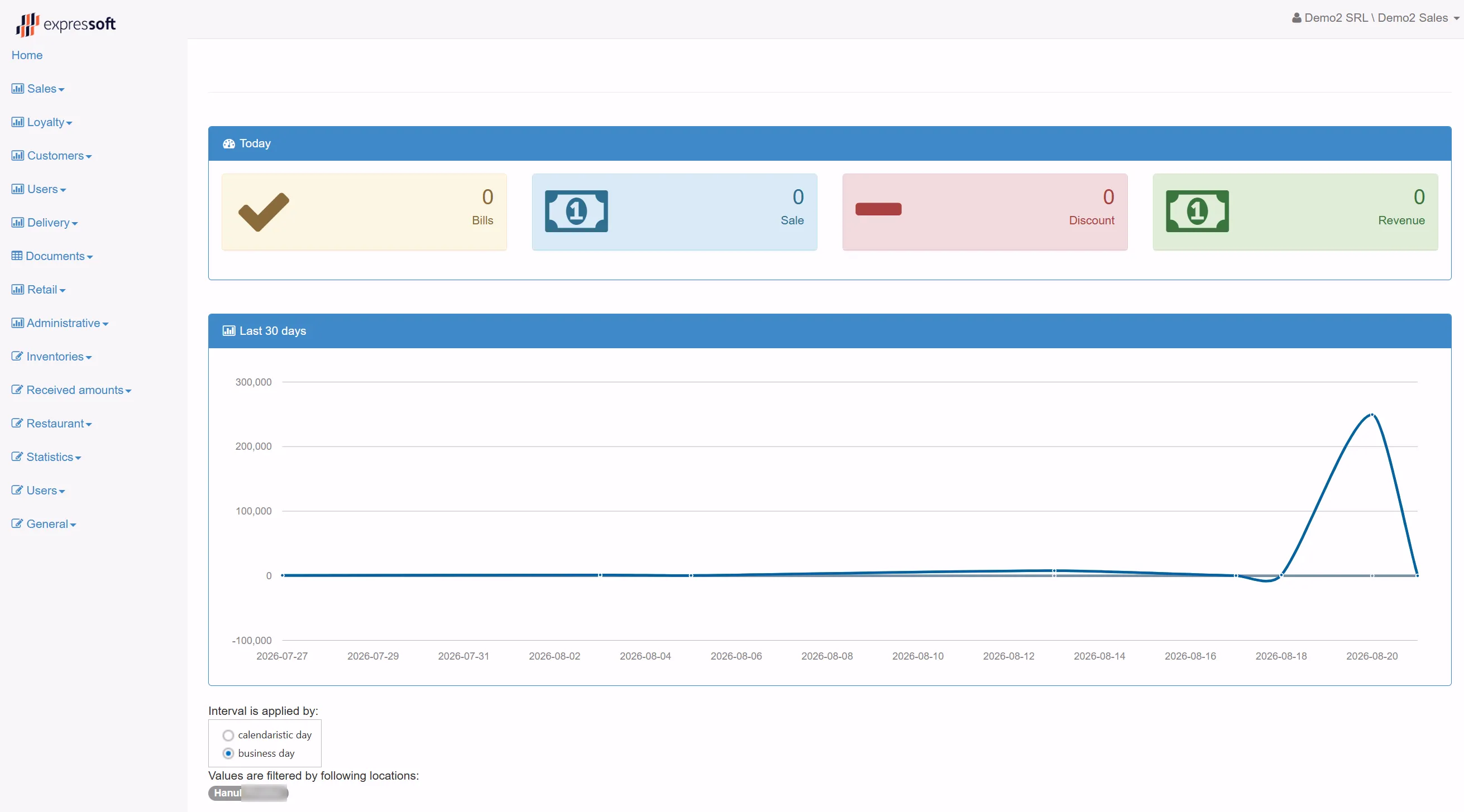This screenshot has height=812, width=1464.
Task: Open the Sales menu label
Action: [x=42, y=89]
